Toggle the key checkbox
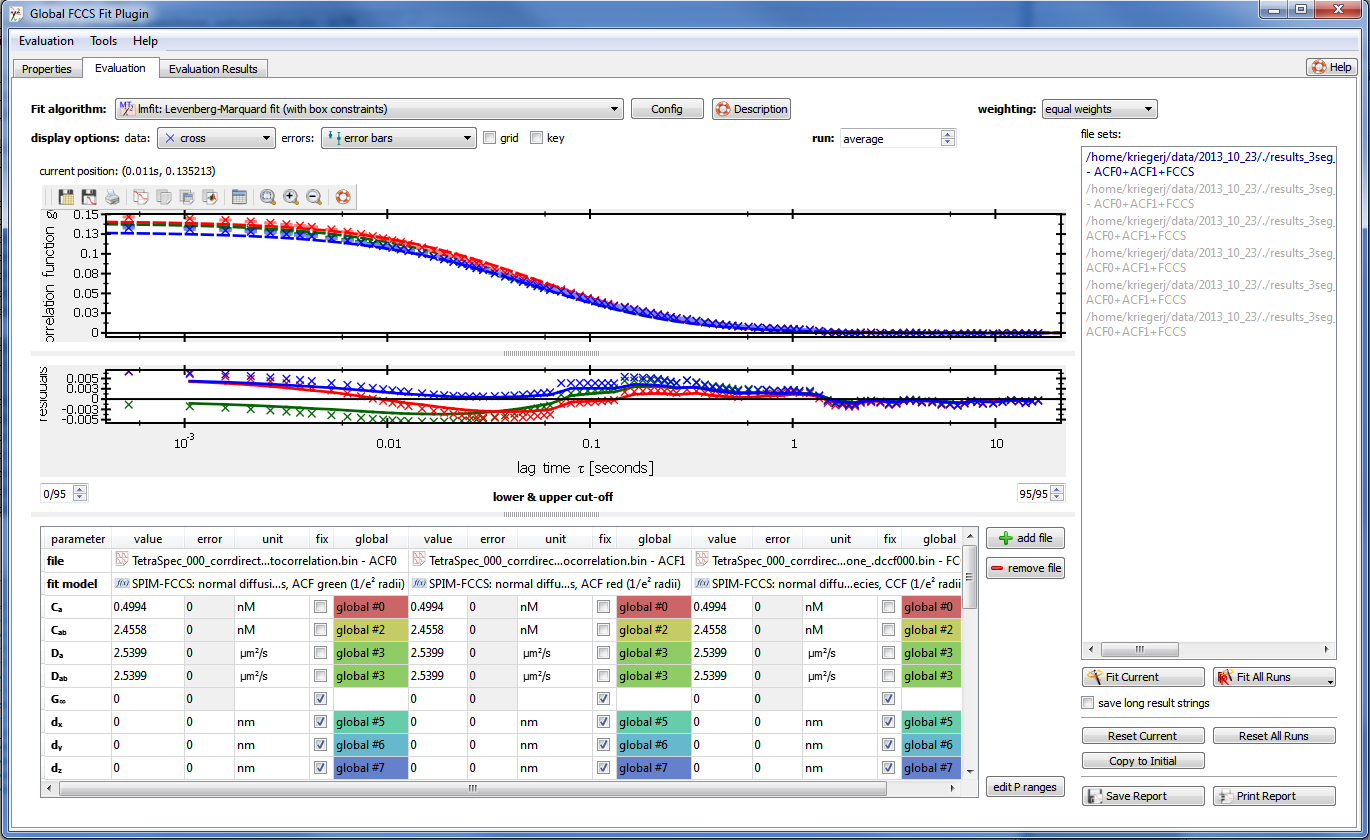 tap(537, 138)
